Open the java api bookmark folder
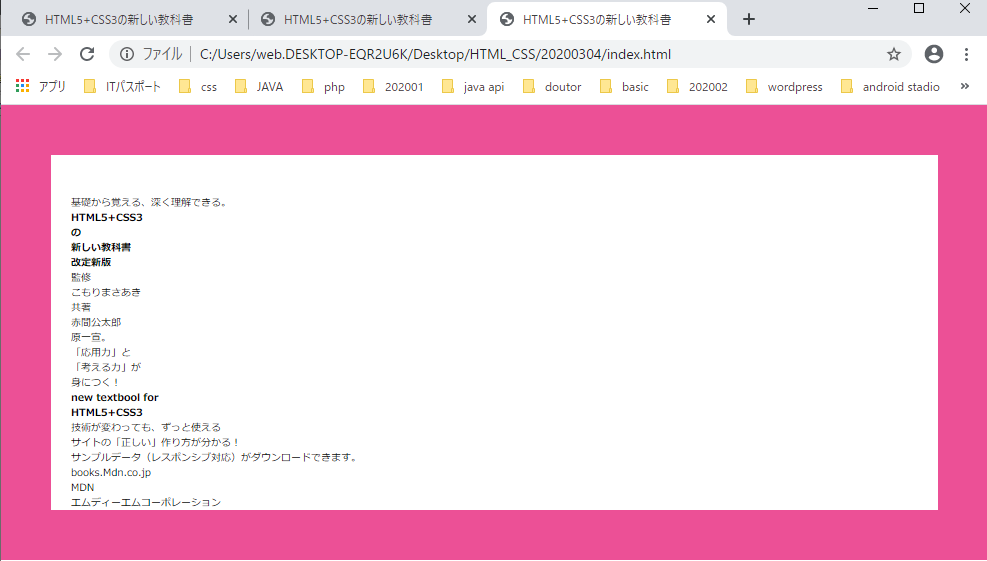 pos(473,86)
